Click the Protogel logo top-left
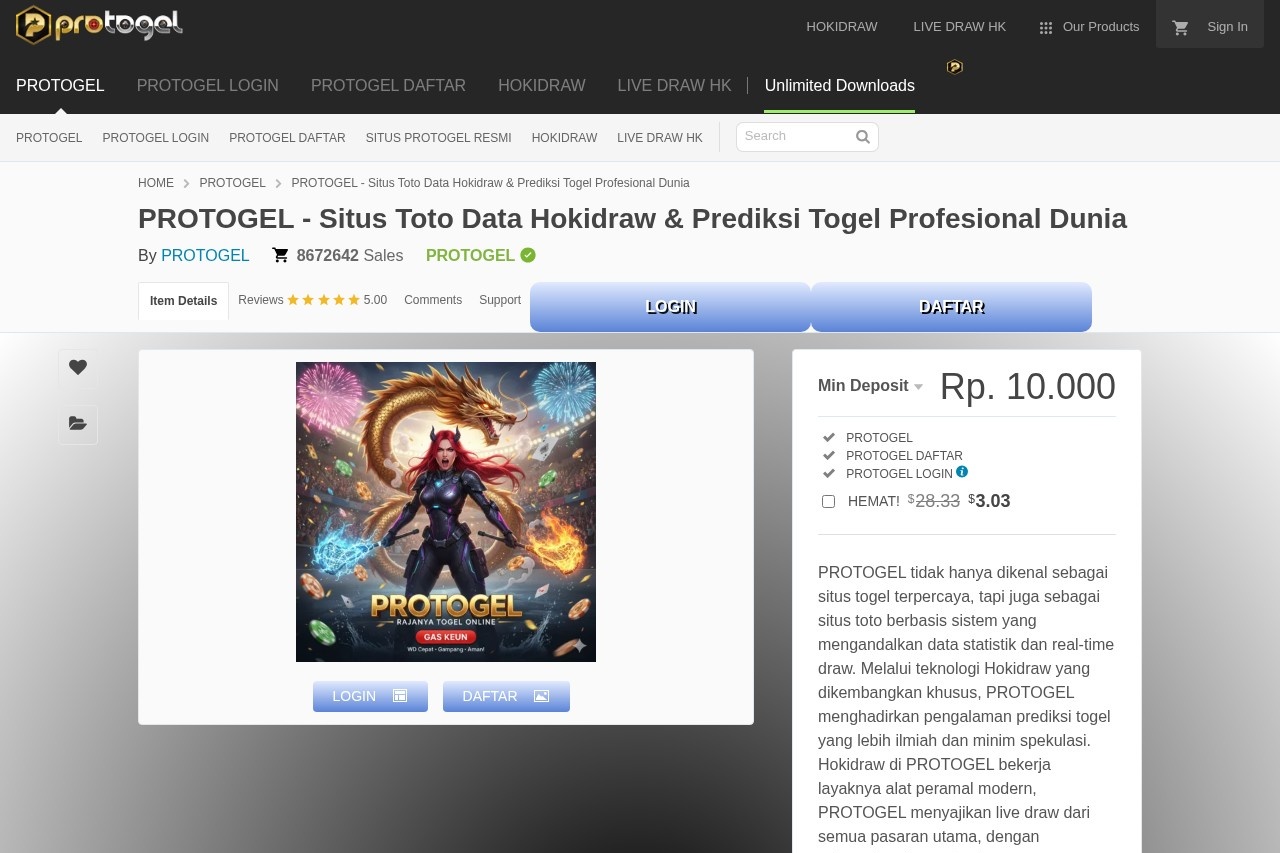Screen dimensions: 1280x853 [98, 25]
